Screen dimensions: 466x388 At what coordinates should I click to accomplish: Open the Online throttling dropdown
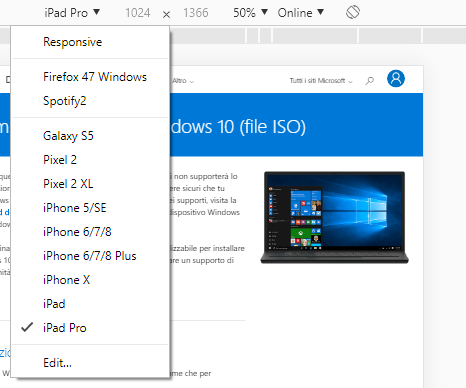[x=301, y=13]
